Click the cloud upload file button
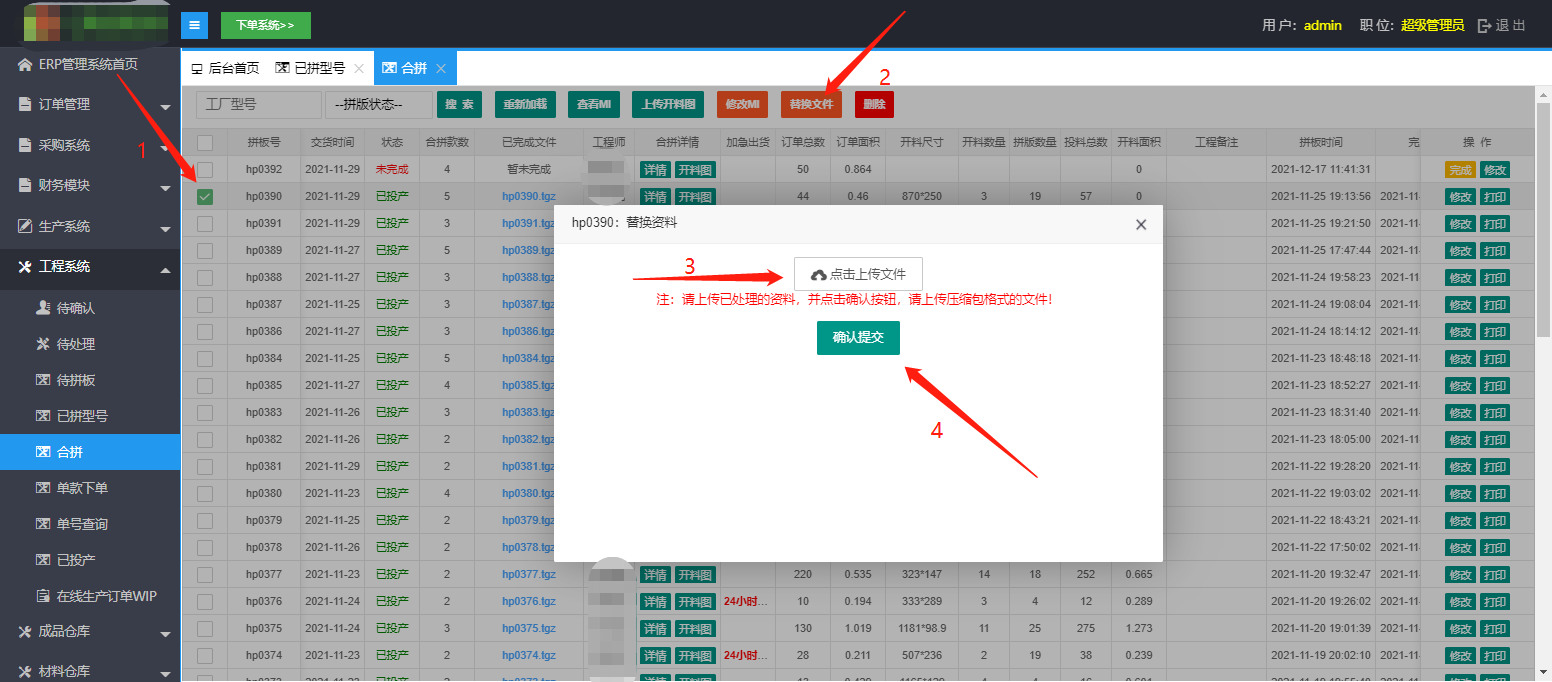This screenshot has height=682, width=1552. coord(858,274)
